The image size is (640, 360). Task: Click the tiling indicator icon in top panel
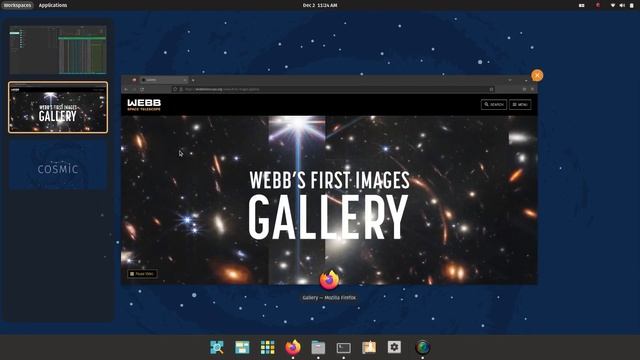[582, 5]
